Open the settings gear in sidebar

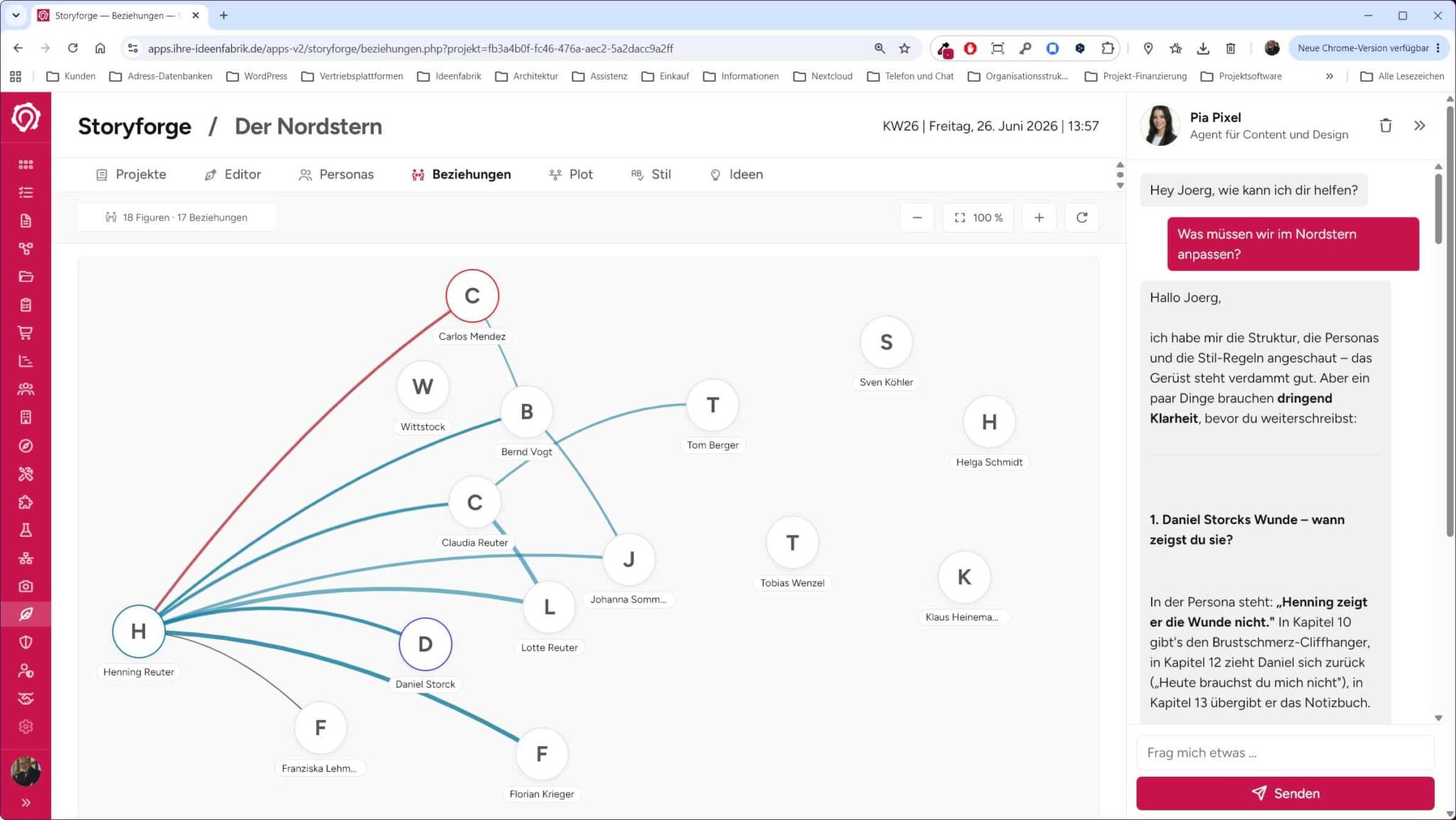pyautogui.click(x=26, y=726)
